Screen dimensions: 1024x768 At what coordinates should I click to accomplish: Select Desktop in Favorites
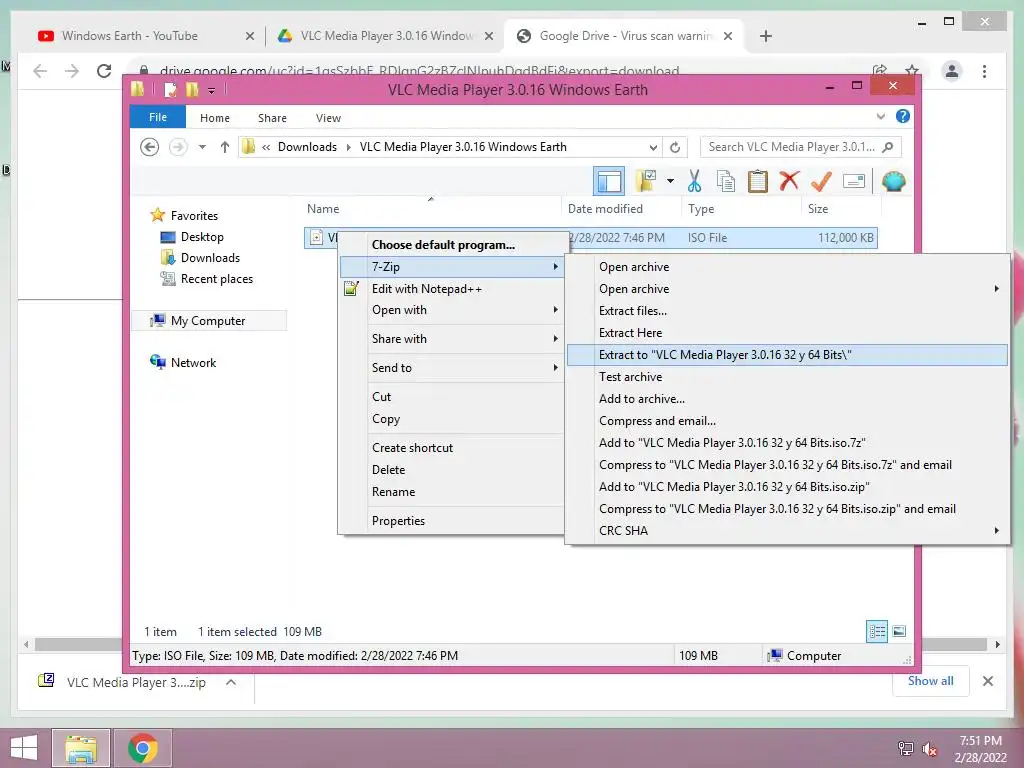tap(192, 236)
